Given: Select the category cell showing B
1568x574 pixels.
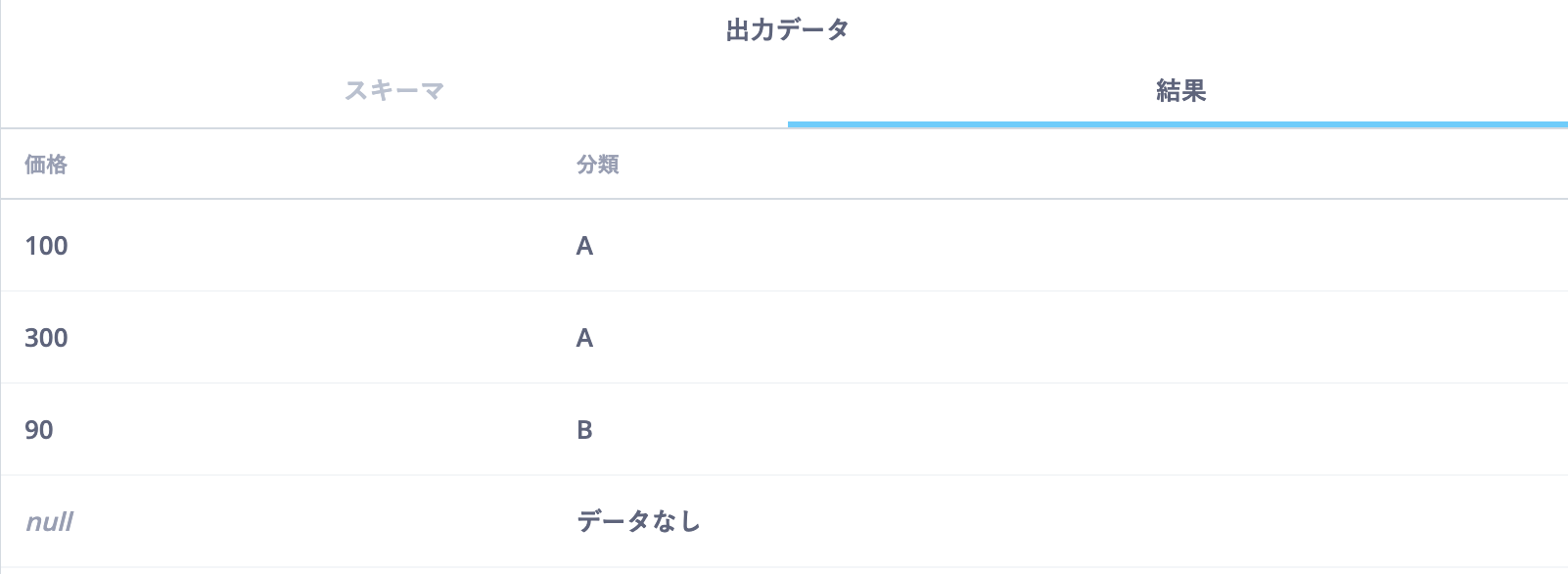Looking at the screenshot, I should [584, 430].
